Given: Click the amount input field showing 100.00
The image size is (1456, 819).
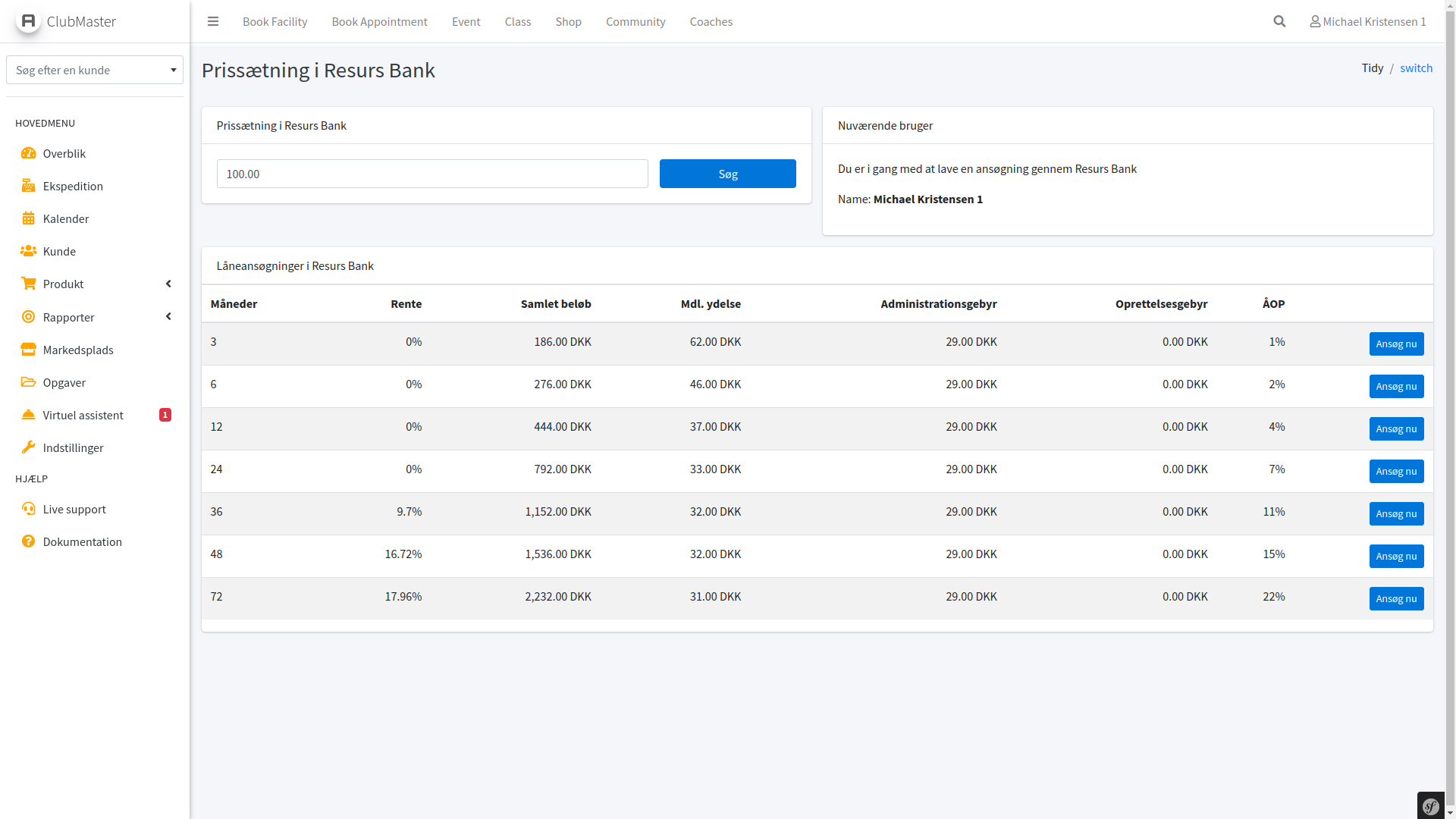Looking at the screenshot, I should point(432,174).
